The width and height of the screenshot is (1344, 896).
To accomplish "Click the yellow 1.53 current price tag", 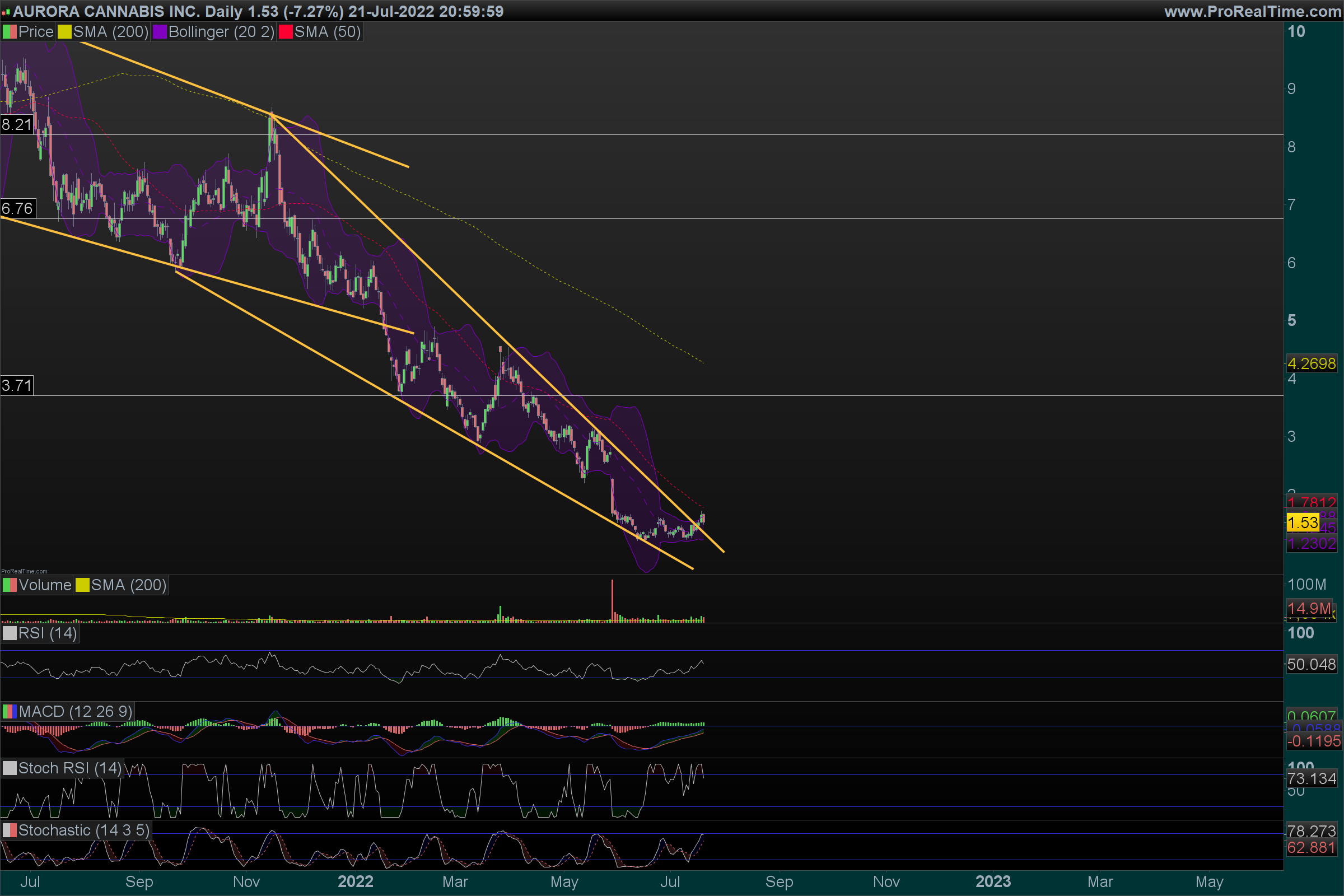I will pyautogui.click(x=1303, y=522).
